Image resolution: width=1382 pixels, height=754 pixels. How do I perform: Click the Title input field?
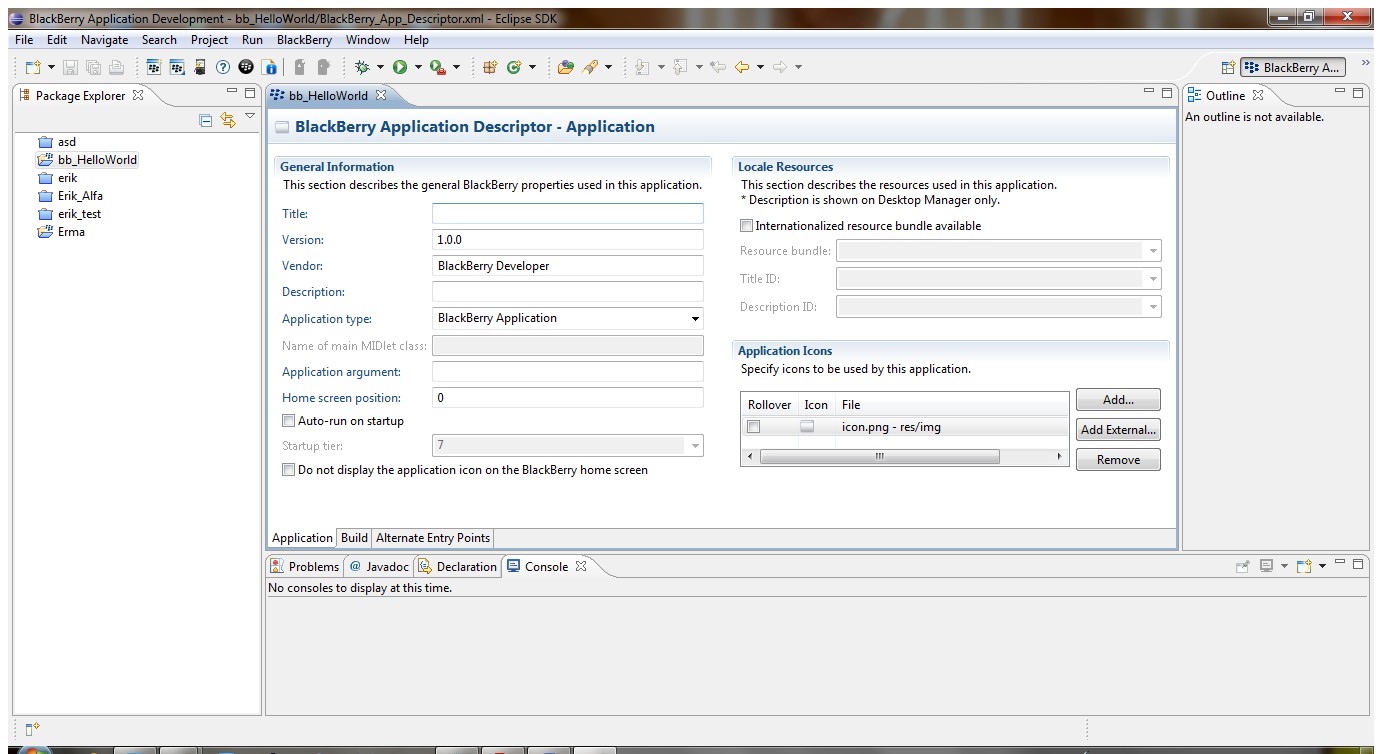coord(568,214)
